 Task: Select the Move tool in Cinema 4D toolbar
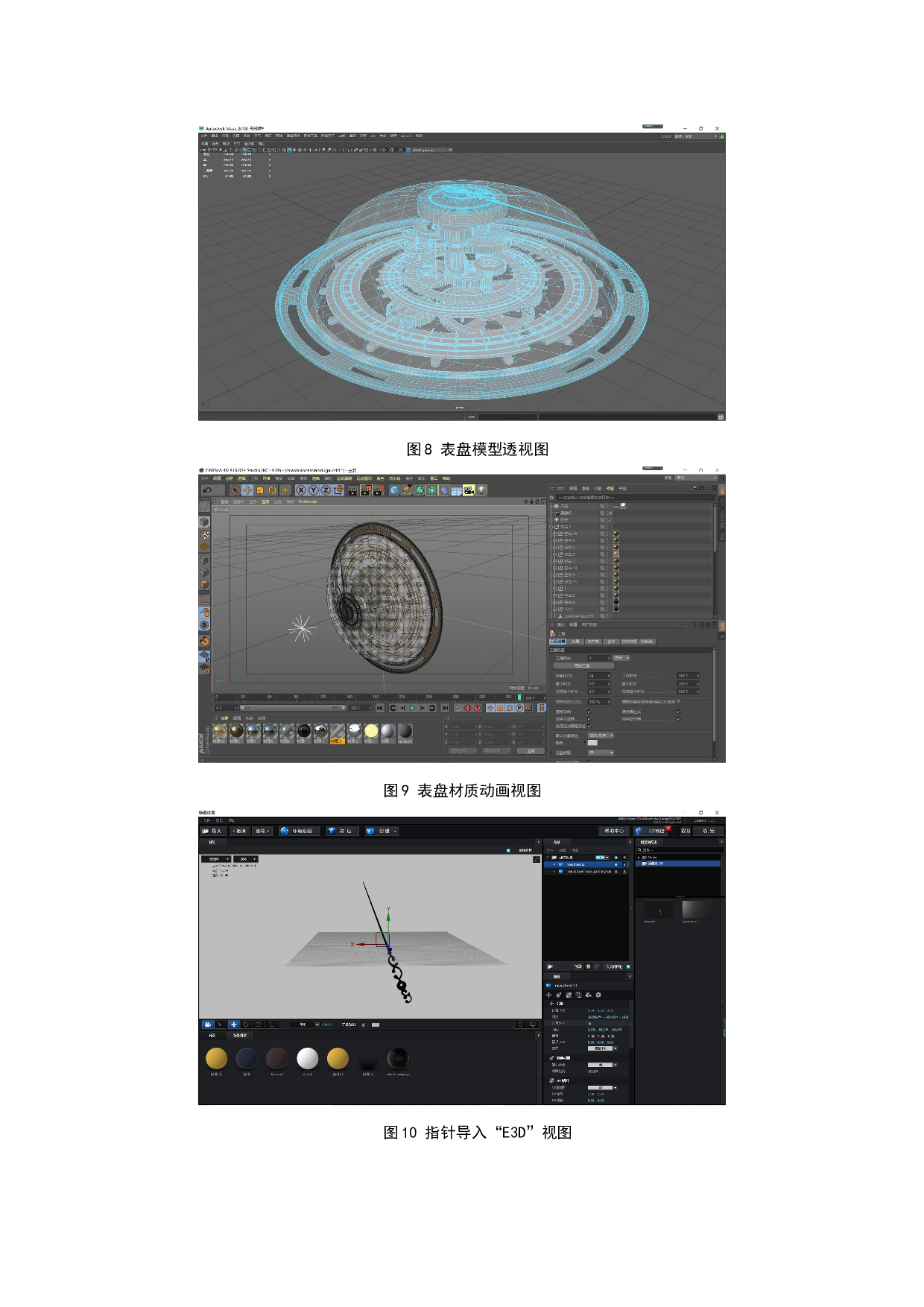(x=247, y=490)
